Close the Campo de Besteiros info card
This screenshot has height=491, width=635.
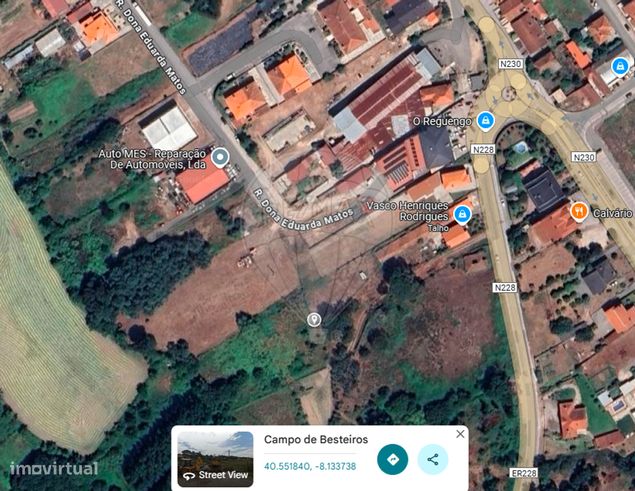pyautogui.click(x=460, y=434)
